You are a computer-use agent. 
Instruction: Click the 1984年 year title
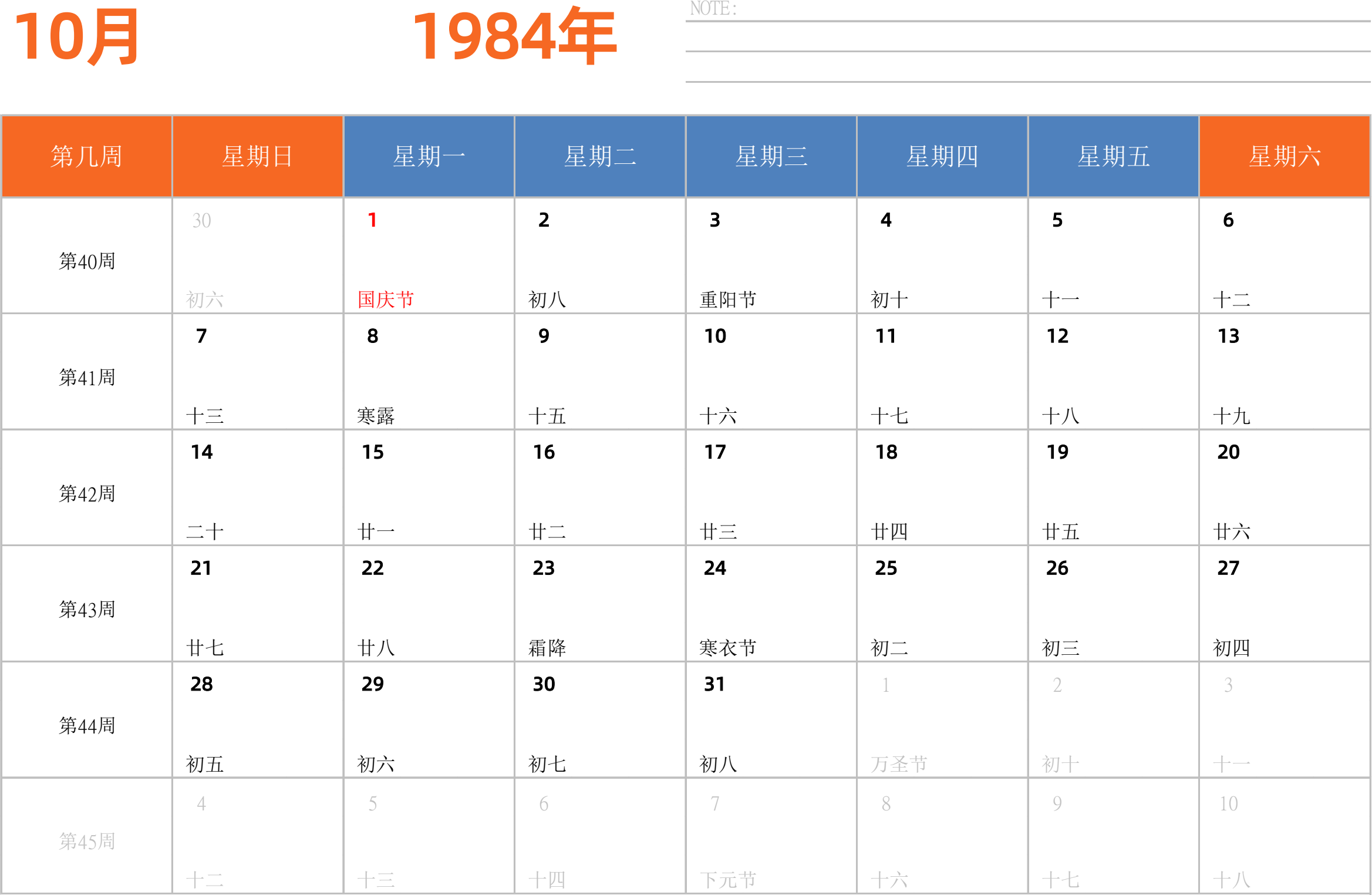515,36
